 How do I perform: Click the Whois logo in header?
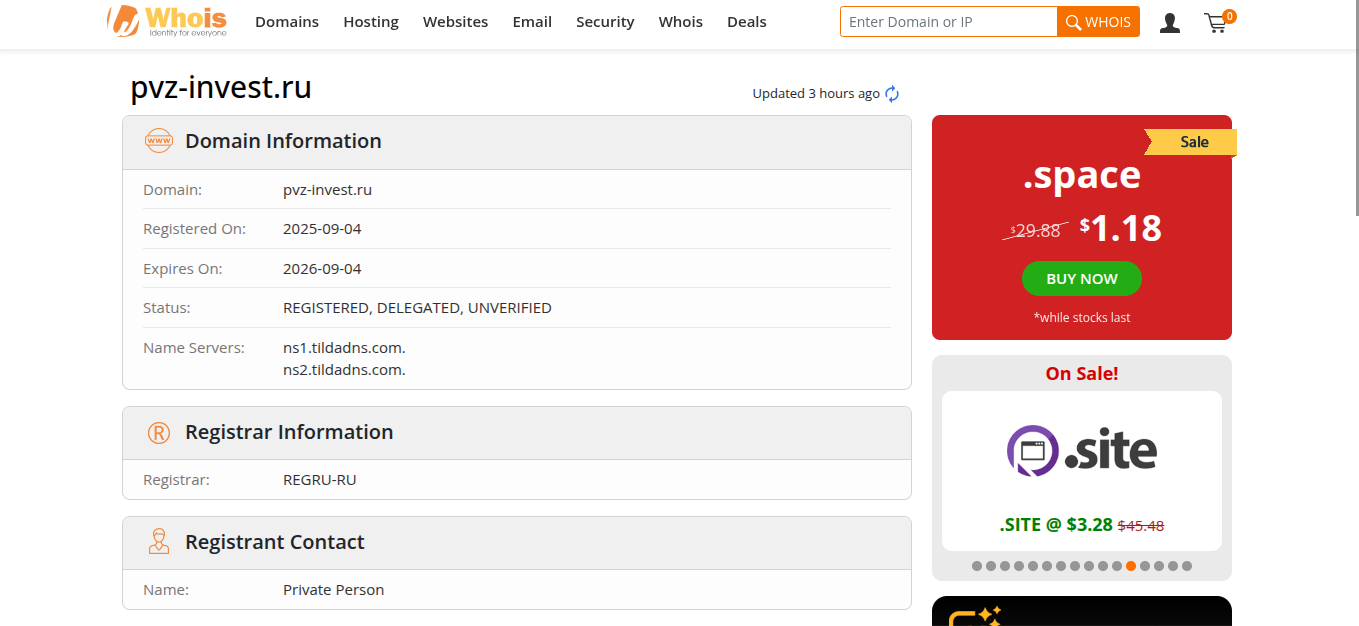click(x=167, y=21)
